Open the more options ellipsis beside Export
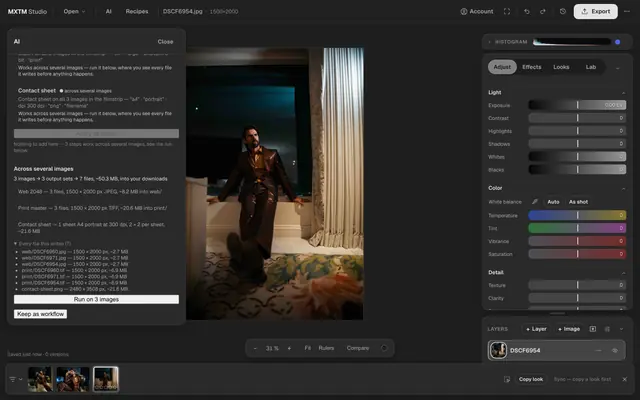 pos(627,11)
